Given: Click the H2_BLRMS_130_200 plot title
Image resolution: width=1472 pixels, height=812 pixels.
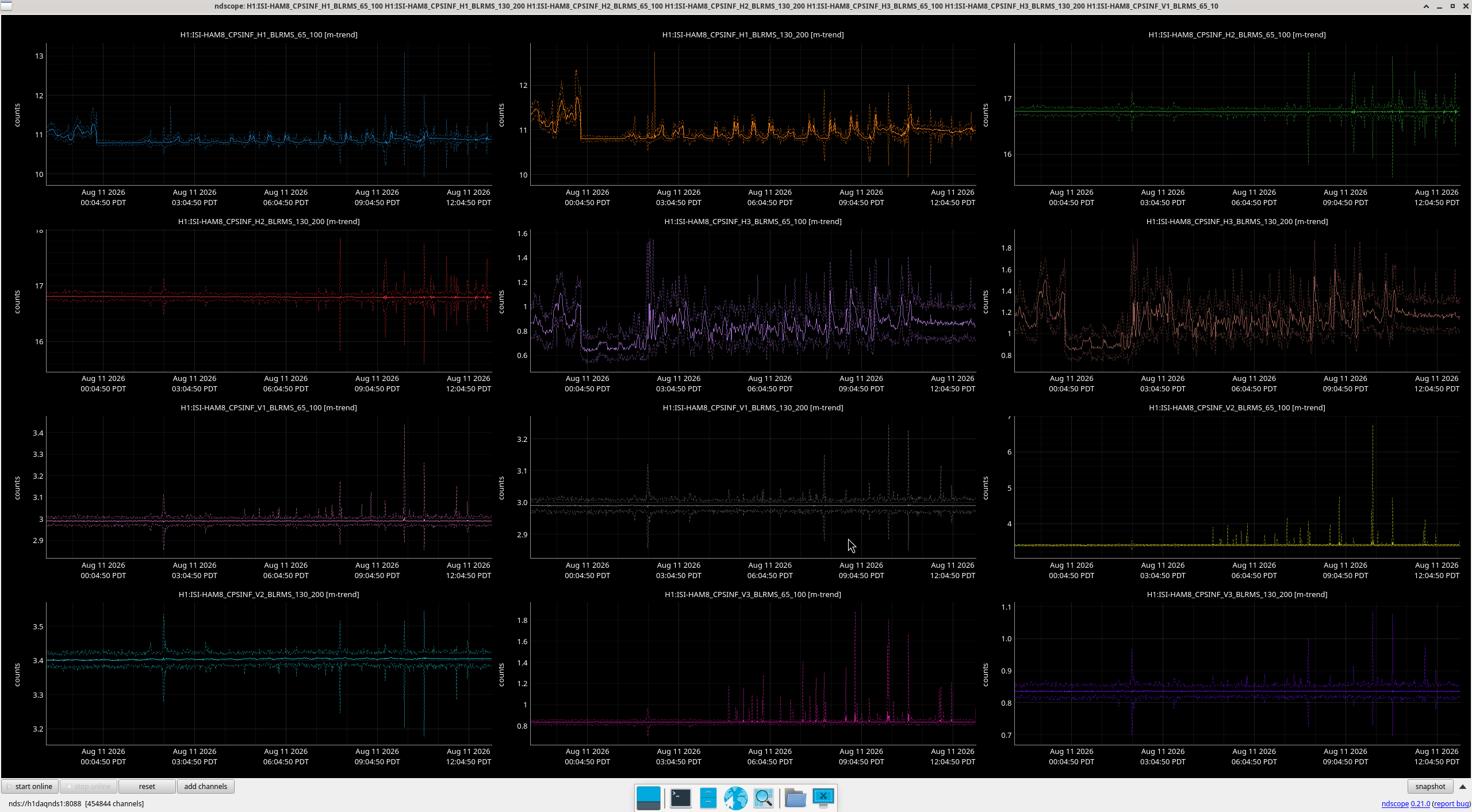Looking at the screenshot, I should point(269,221).
